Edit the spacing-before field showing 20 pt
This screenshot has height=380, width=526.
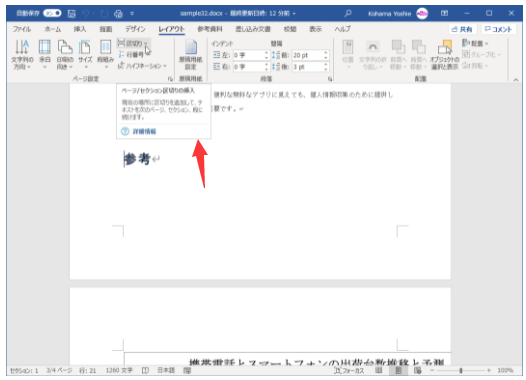(307, 55)
